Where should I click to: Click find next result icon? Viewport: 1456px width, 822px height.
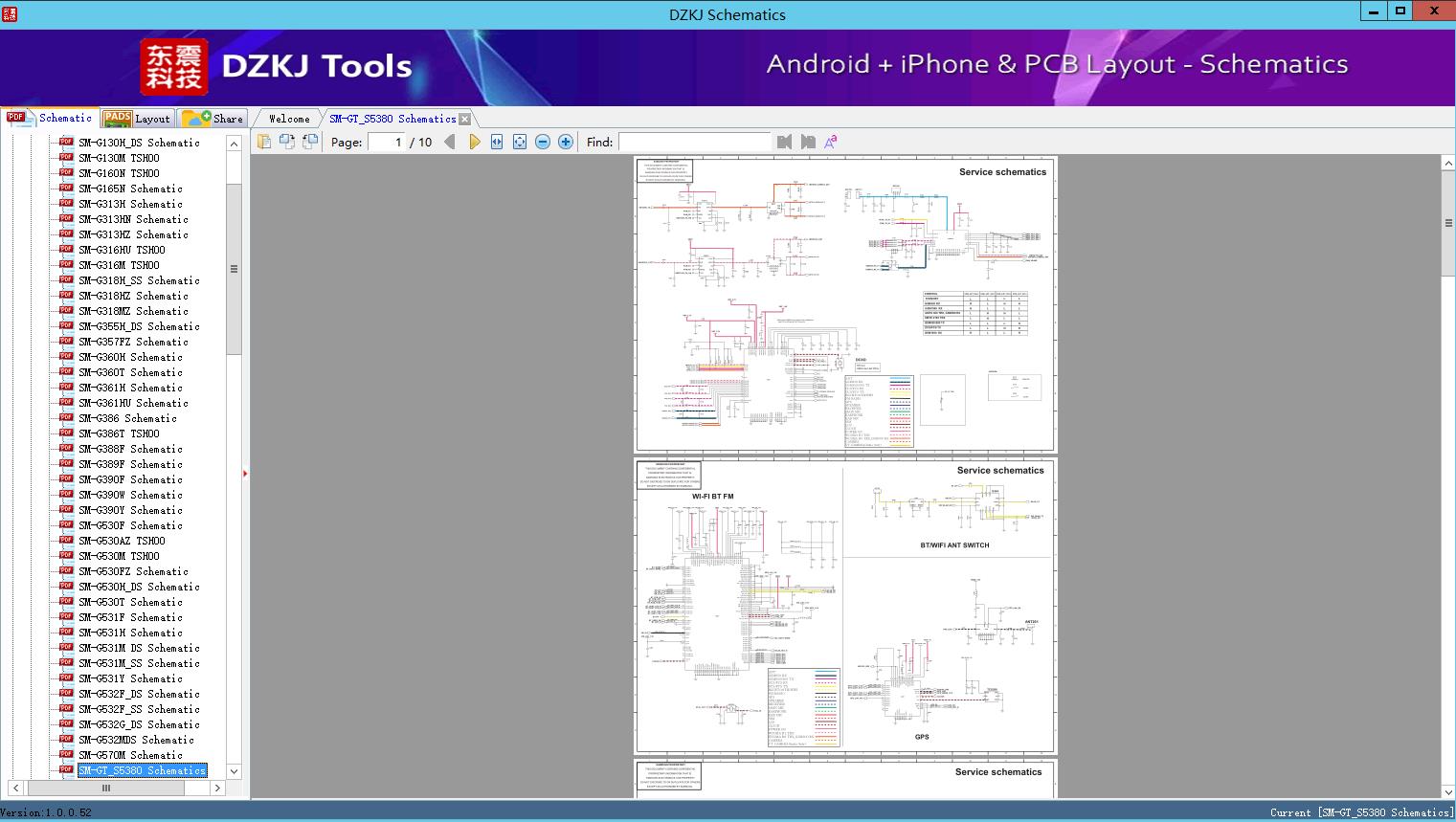pos(808,142)
